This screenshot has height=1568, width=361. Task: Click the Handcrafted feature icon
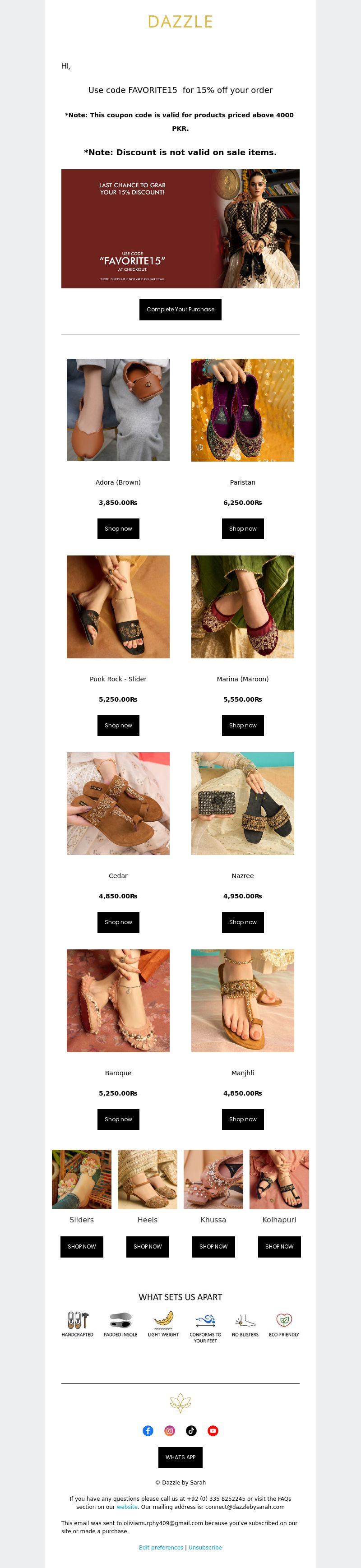click(x=77, y=1320)
